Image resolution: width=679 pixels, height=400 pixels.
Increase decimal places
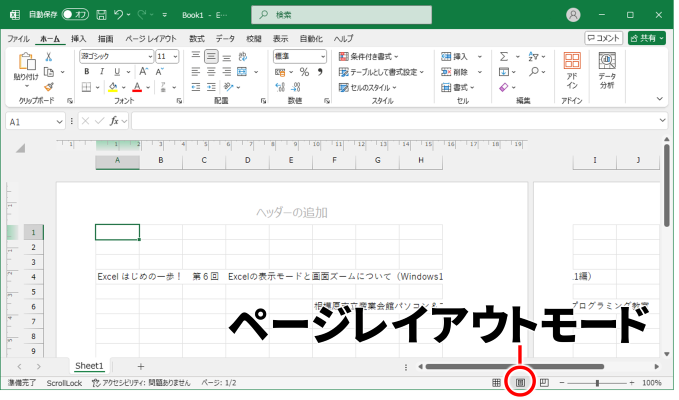point(280,87)
